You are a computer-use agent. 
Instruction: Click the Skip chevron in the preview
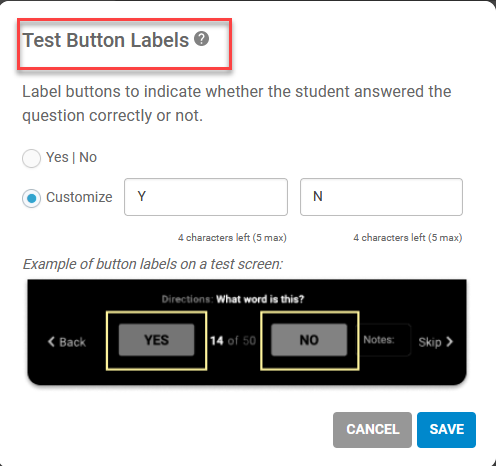click(450, 342)
